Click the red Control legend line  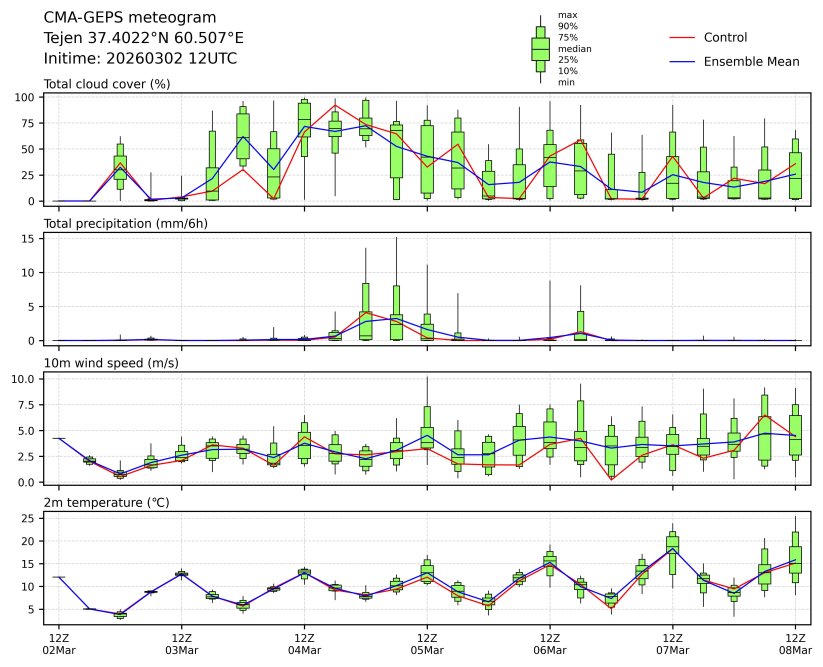pyautogui.click(x=681, y=38)
